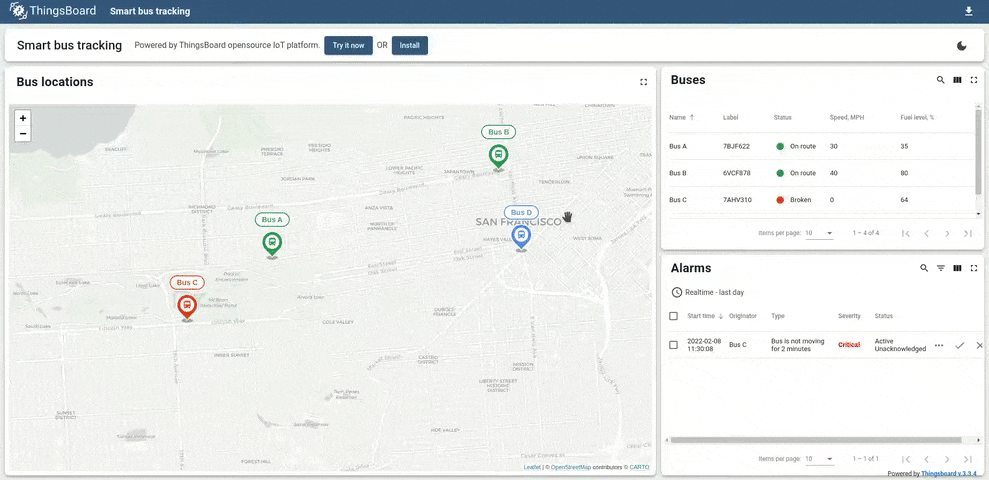Zoom in on the map

(23, 118)
